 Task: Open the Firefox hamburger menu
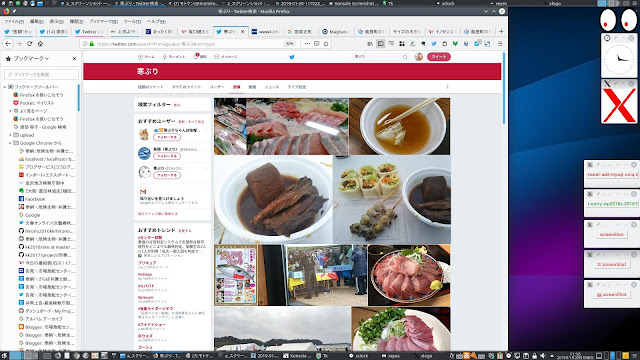click(500, 44)
